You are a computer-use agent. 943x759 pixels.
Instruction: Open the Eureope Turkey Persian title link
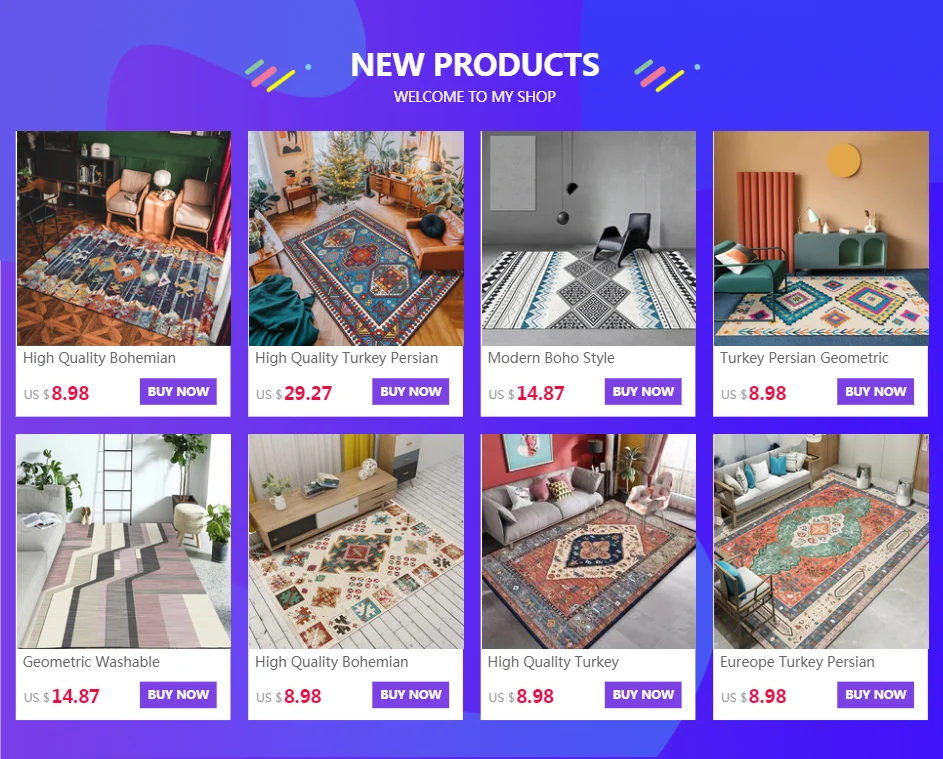click(797, 662)
